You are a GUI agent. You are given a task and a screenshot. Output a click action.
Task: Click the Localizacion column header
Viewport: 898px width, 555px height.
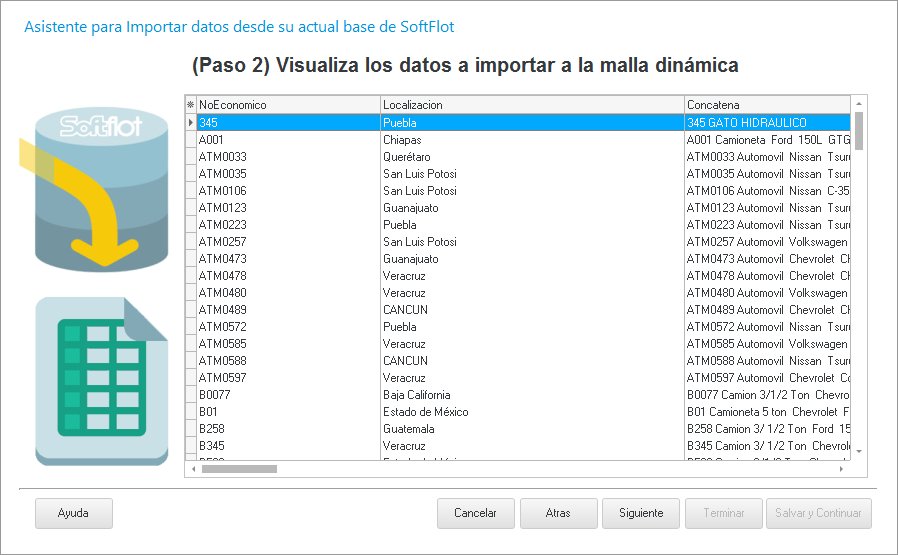(531, 104)
